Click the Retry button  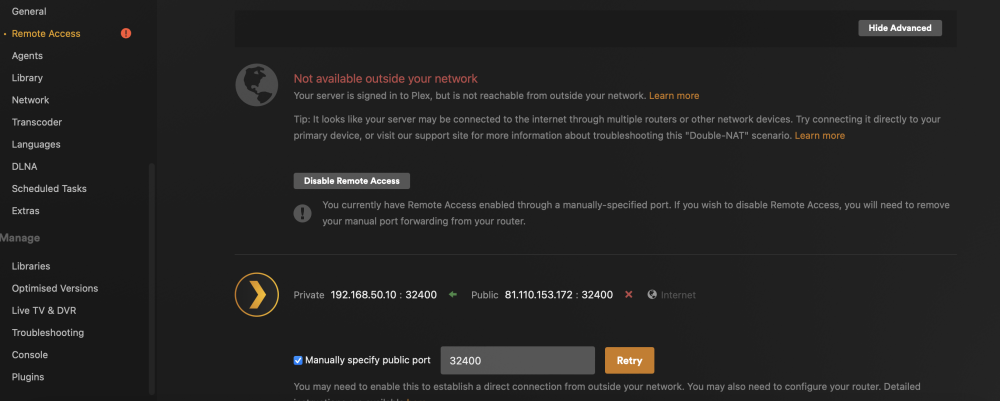tap(629, 360)
